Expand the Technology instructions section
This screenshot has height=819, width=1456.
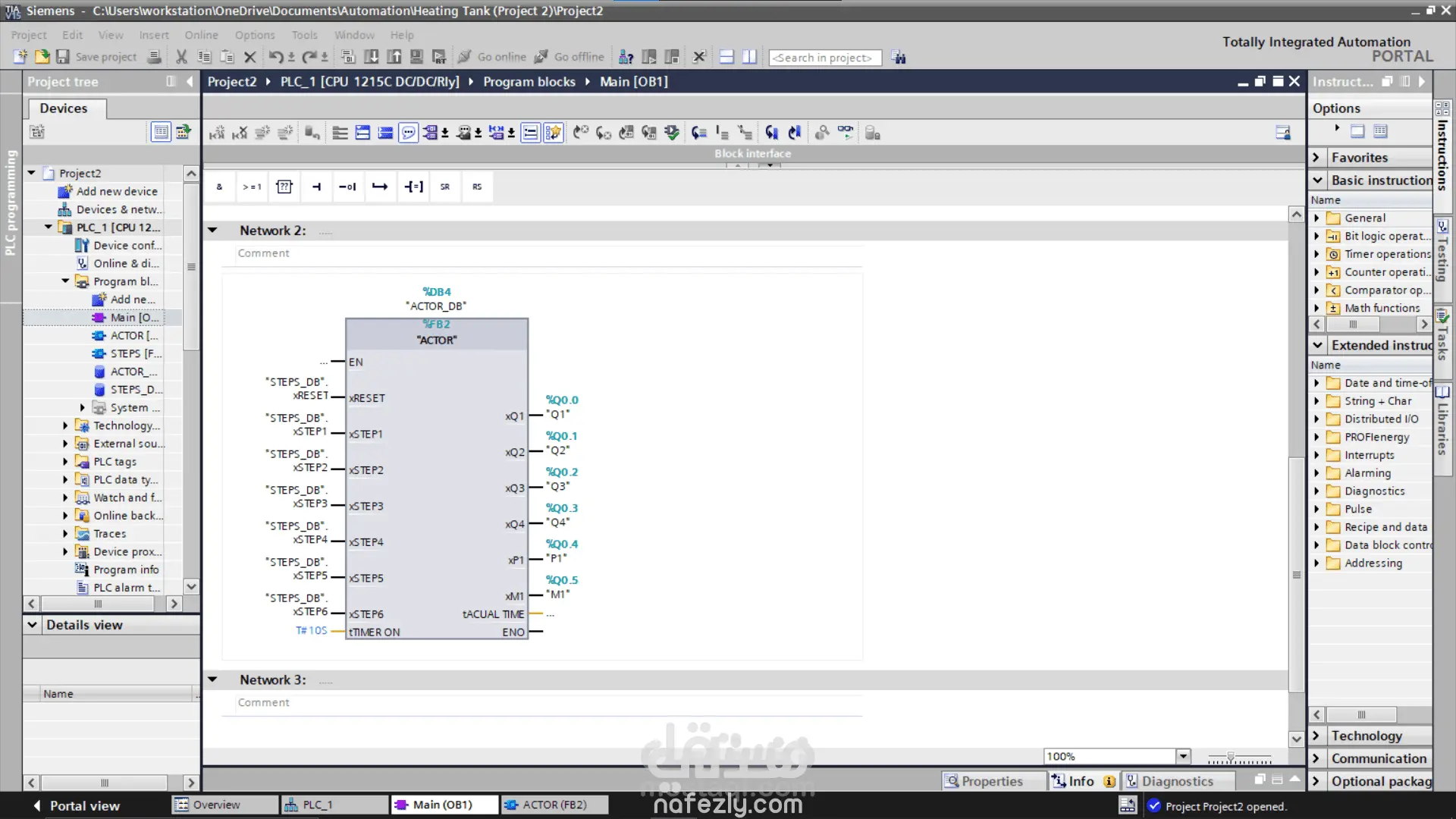tap(1317, 736)
